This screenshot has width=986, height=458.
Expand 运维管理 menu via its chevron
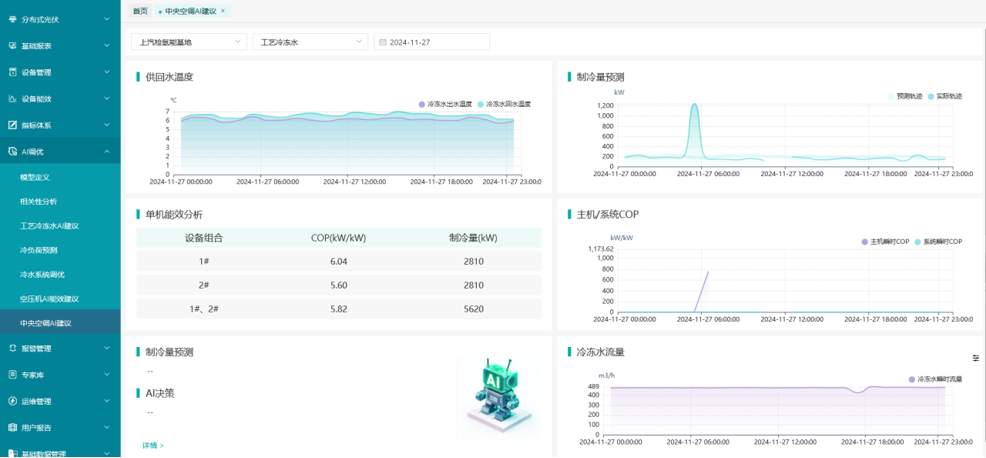click(x=107, y=401)
